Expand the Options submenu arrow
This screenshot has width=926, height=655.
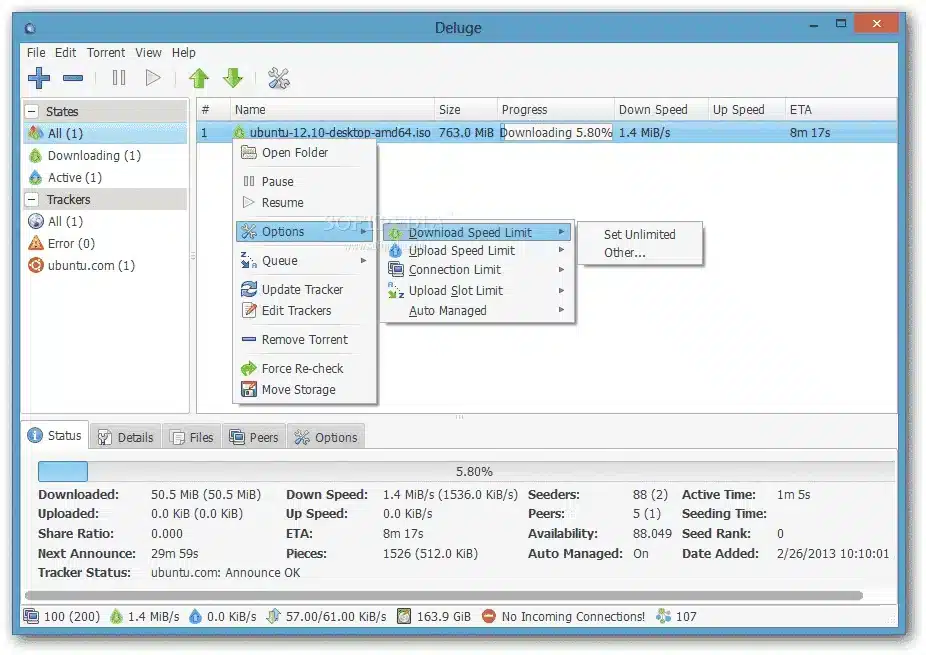click(364, 232)
